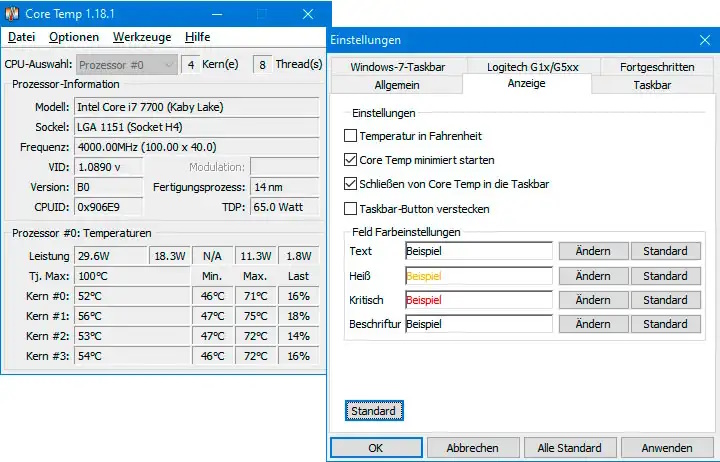This screenshot has width=720, height=462.
Task: Click Ändern for the Beschriftung color
Action: click(x=593, y=324)
